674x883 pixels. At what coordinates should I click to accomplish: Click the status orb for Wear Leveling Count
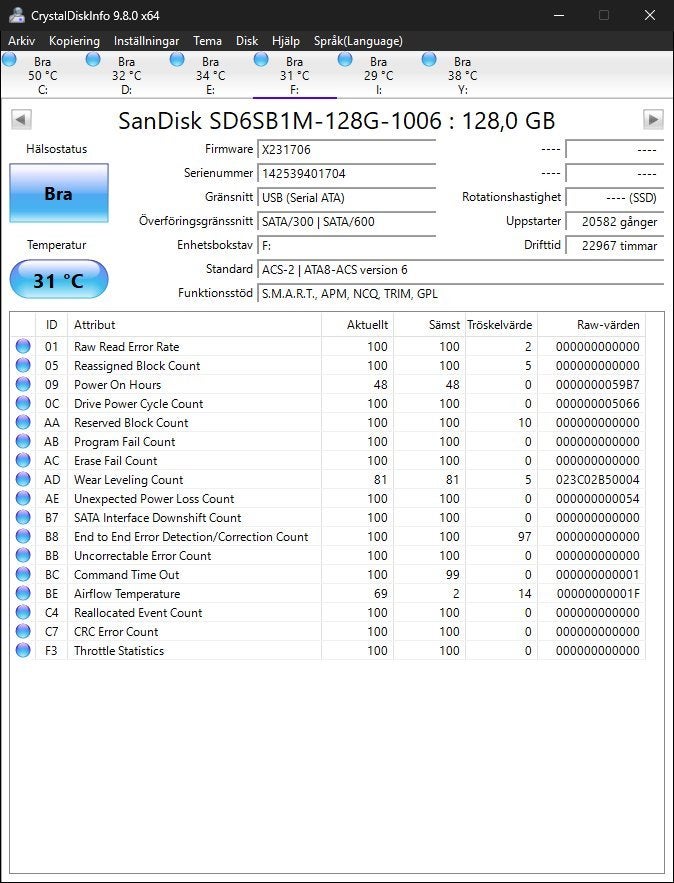[23, 479]
